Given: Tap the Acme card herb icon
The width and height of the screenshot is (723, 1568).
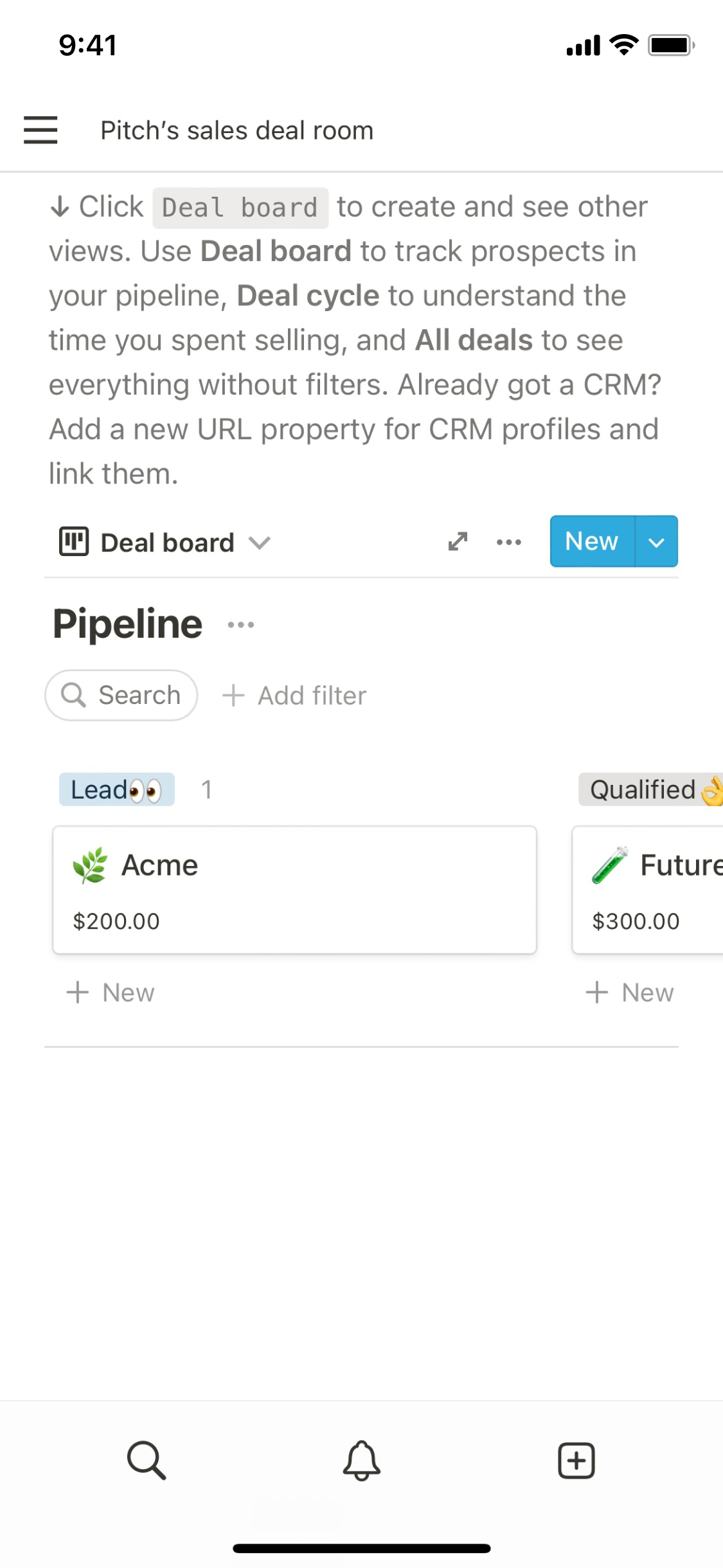Looking at the screenshot, I should (x=90, y=865).
